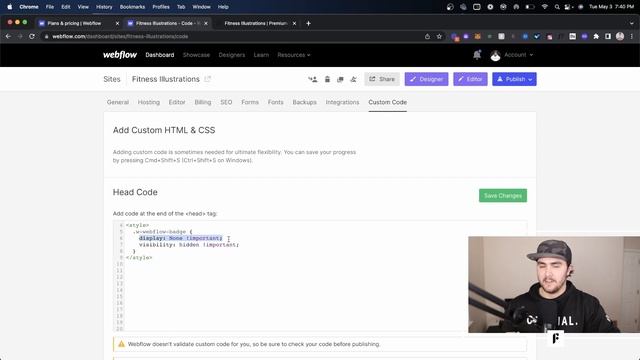This screenshot has height=360, width=640.
Task: Close the Plans & pricing tab
Action: point(118,23)
